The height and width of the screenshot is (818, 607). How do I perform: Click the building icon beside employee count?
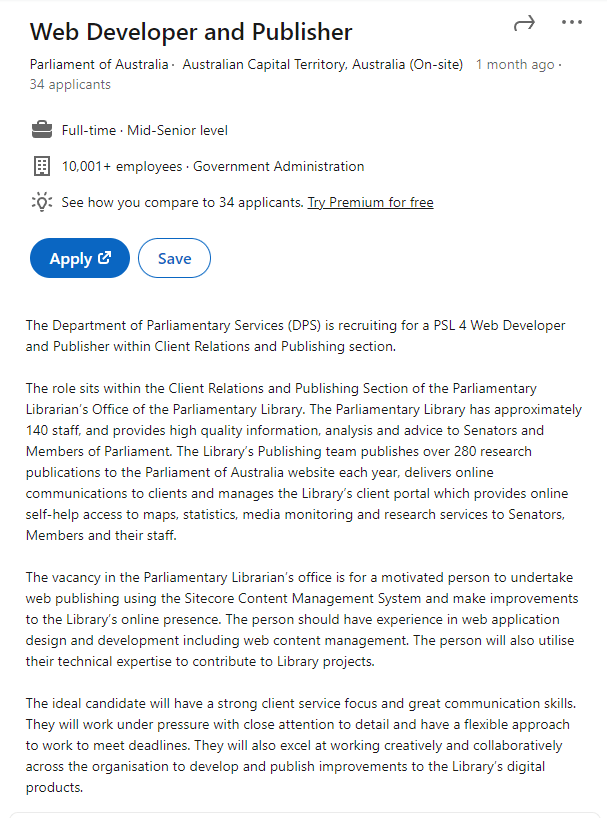(x=42, y=166)
